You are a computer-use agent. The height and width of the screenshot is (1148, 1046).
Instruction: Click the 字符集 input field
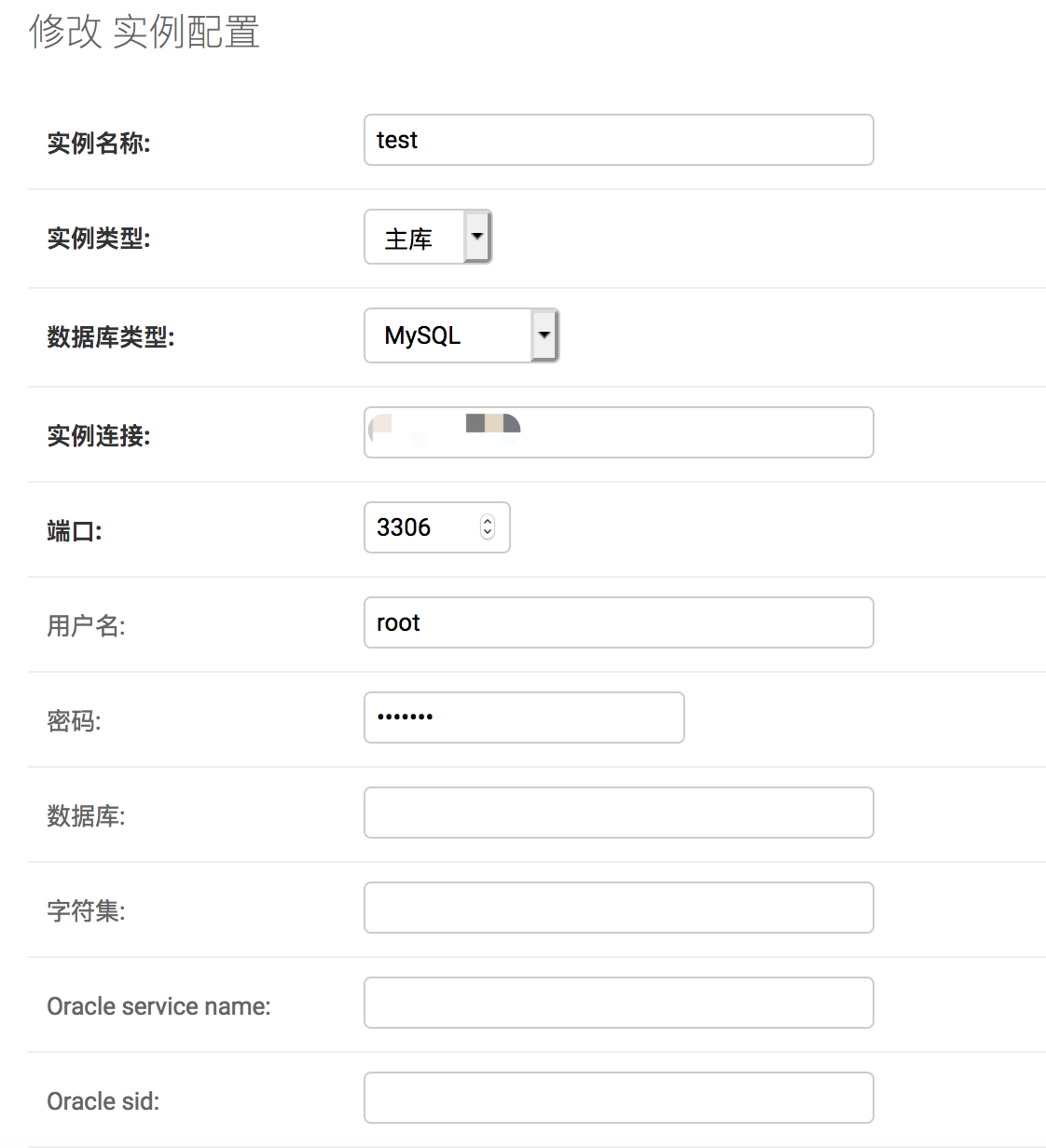click(618, 908)
